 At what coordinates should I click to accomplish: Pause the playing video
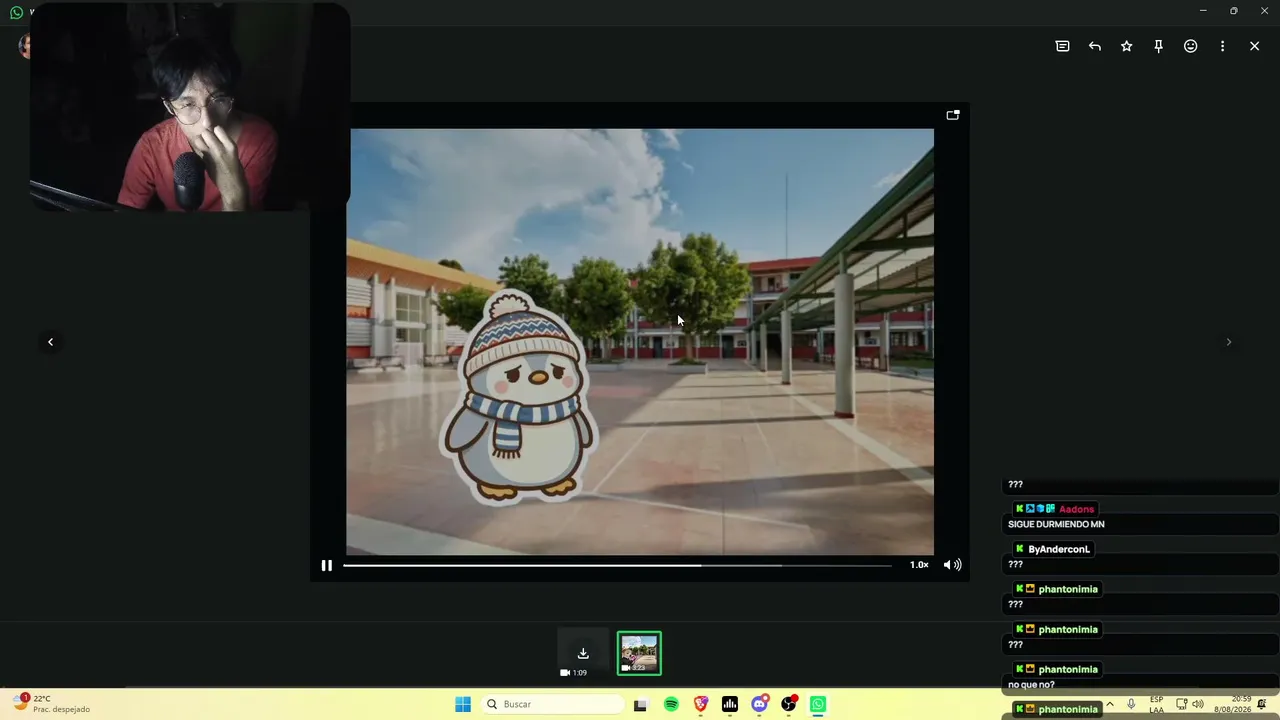tap(326, 565)
